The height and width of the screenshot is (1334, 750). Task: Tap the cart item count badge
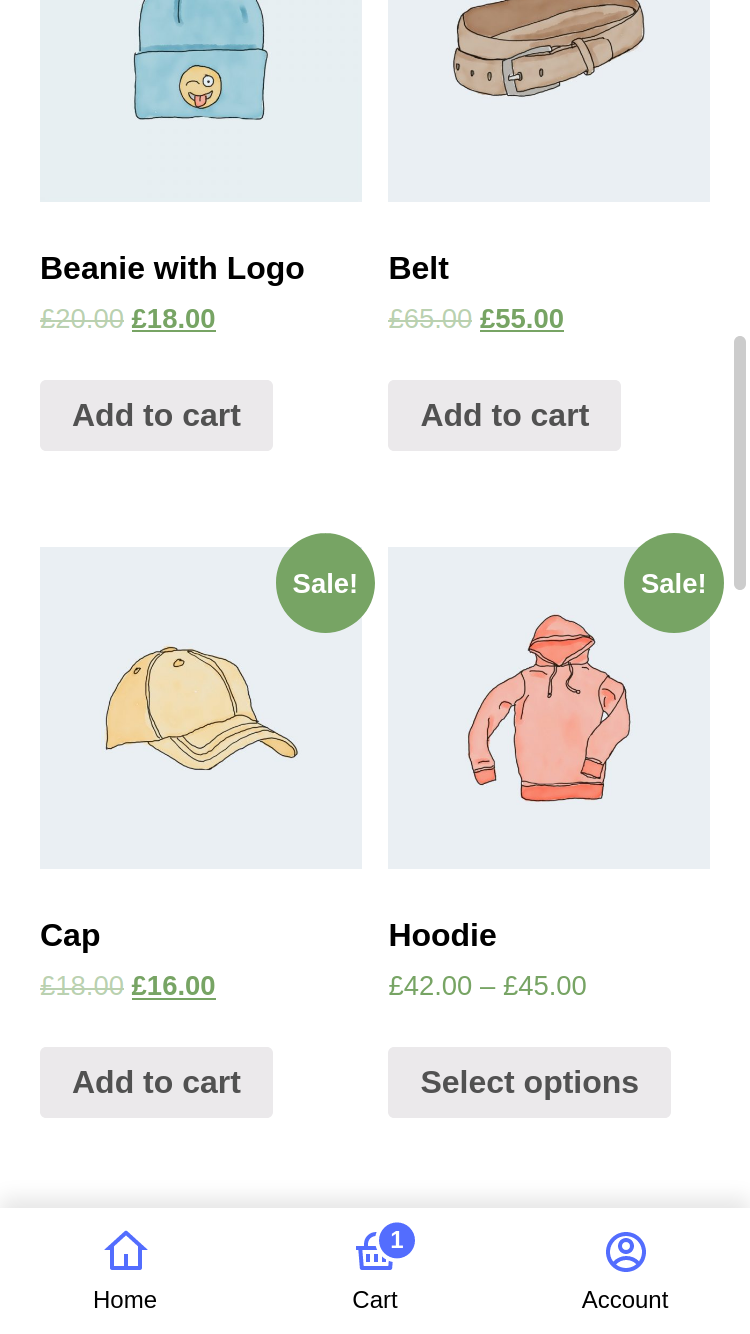pos(397,1240)
